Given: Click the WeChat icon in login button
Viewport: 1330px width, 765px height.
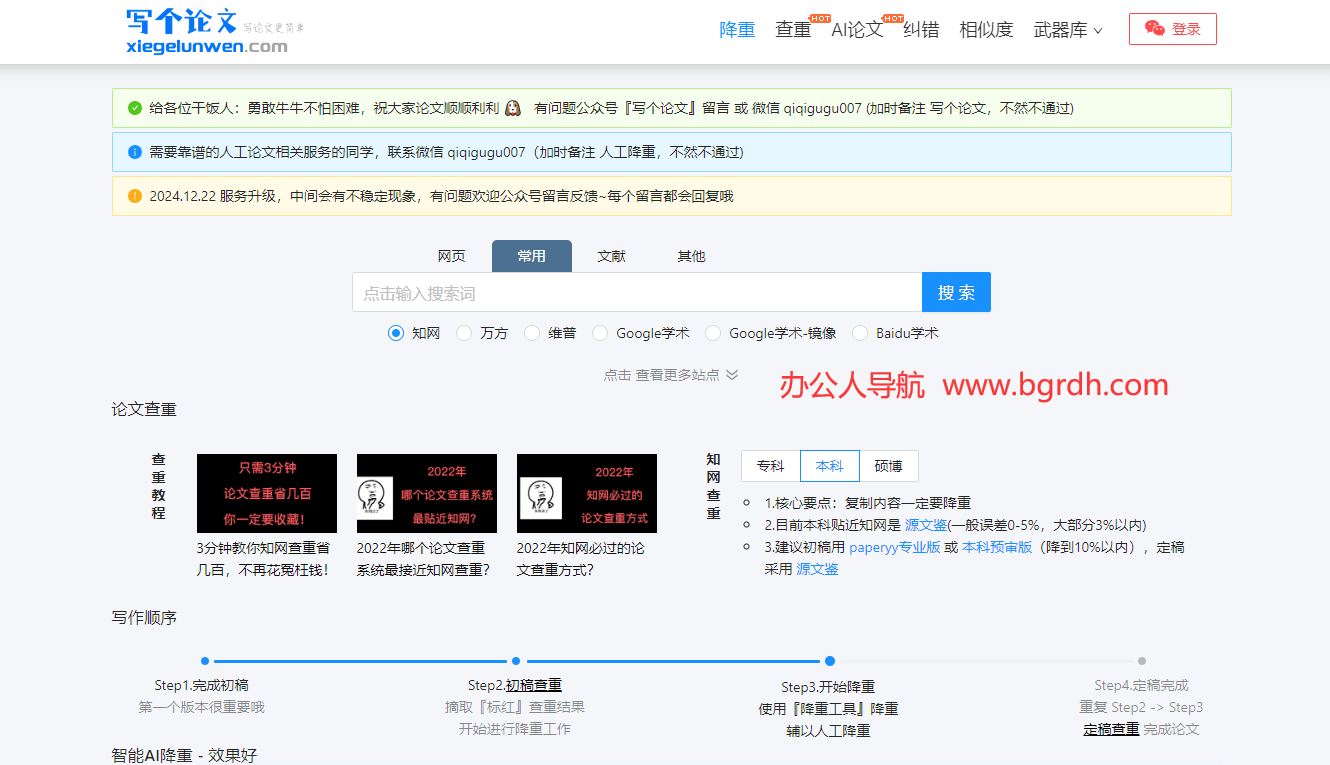Looking at the screenshot, I should tap(1155, 29).
